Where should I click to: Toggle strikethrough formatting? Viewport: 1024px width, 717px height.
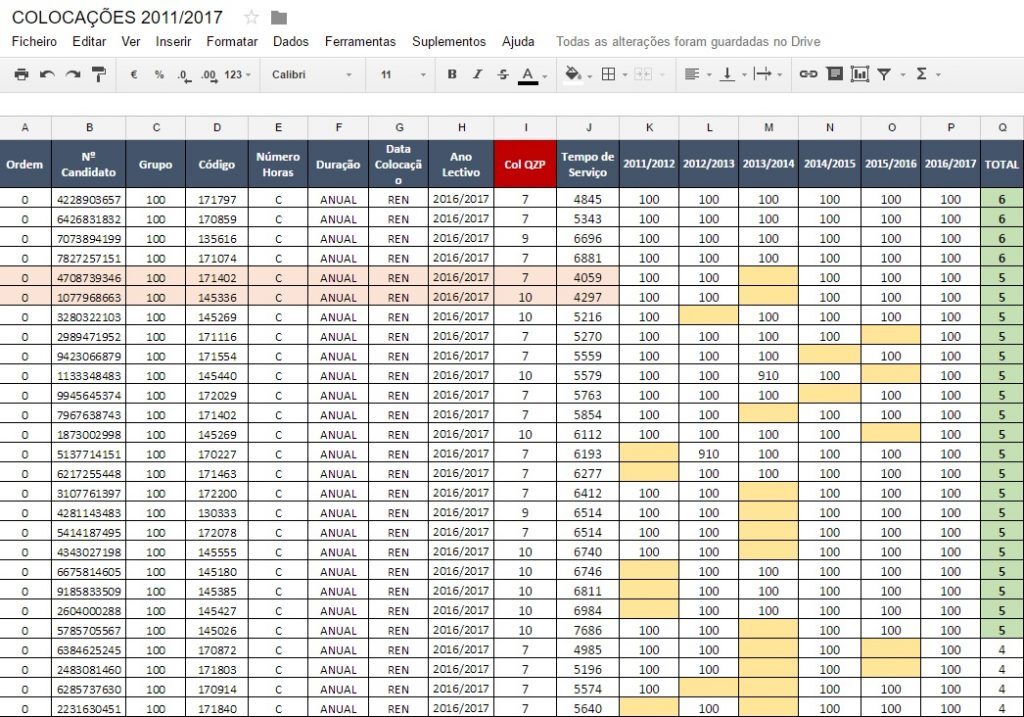pyautogui.click(x=502, y=74)
